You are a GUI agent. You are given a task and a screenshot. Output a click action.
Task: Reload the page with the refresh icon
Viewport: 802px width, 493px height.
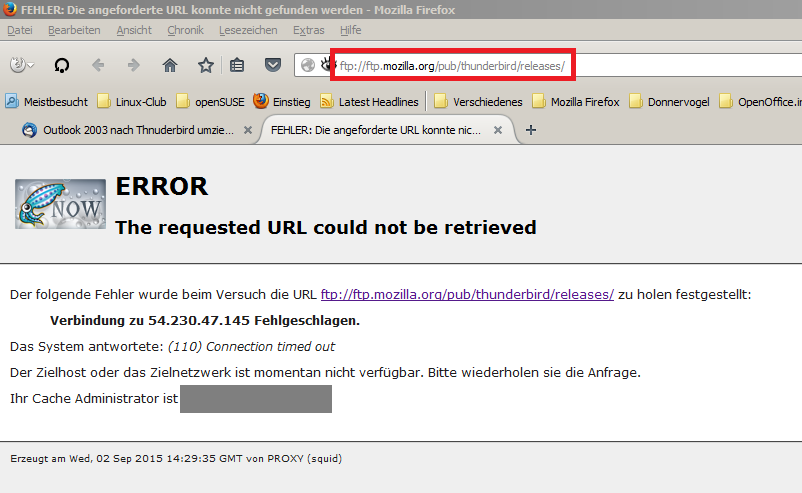coord(62,65)
